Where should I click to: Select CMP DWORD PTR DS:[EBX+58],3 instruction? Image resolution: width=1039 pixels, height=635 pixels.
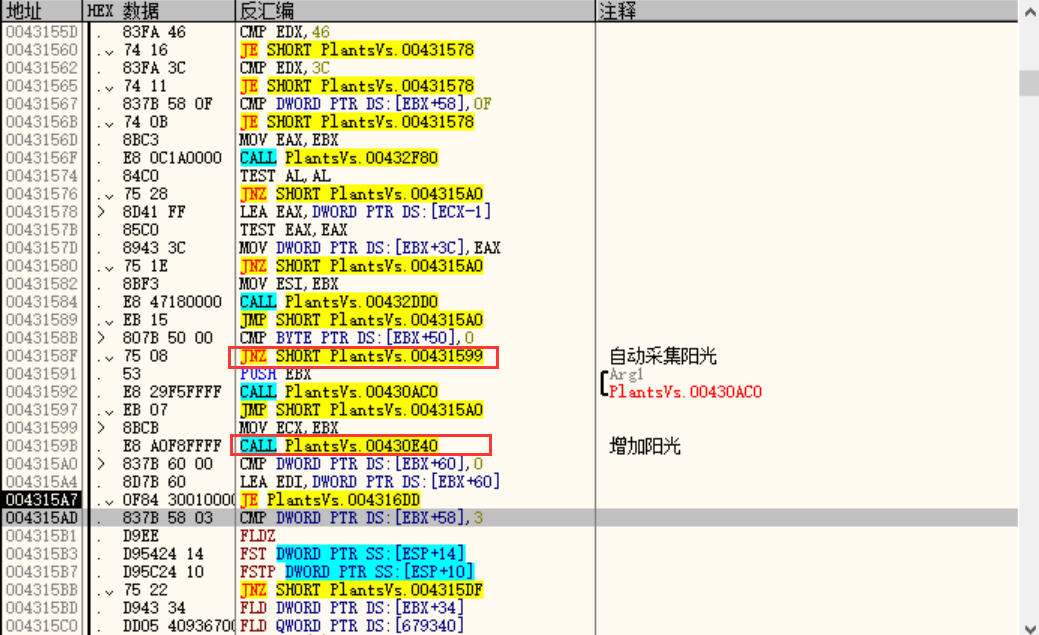click(361, 518)
